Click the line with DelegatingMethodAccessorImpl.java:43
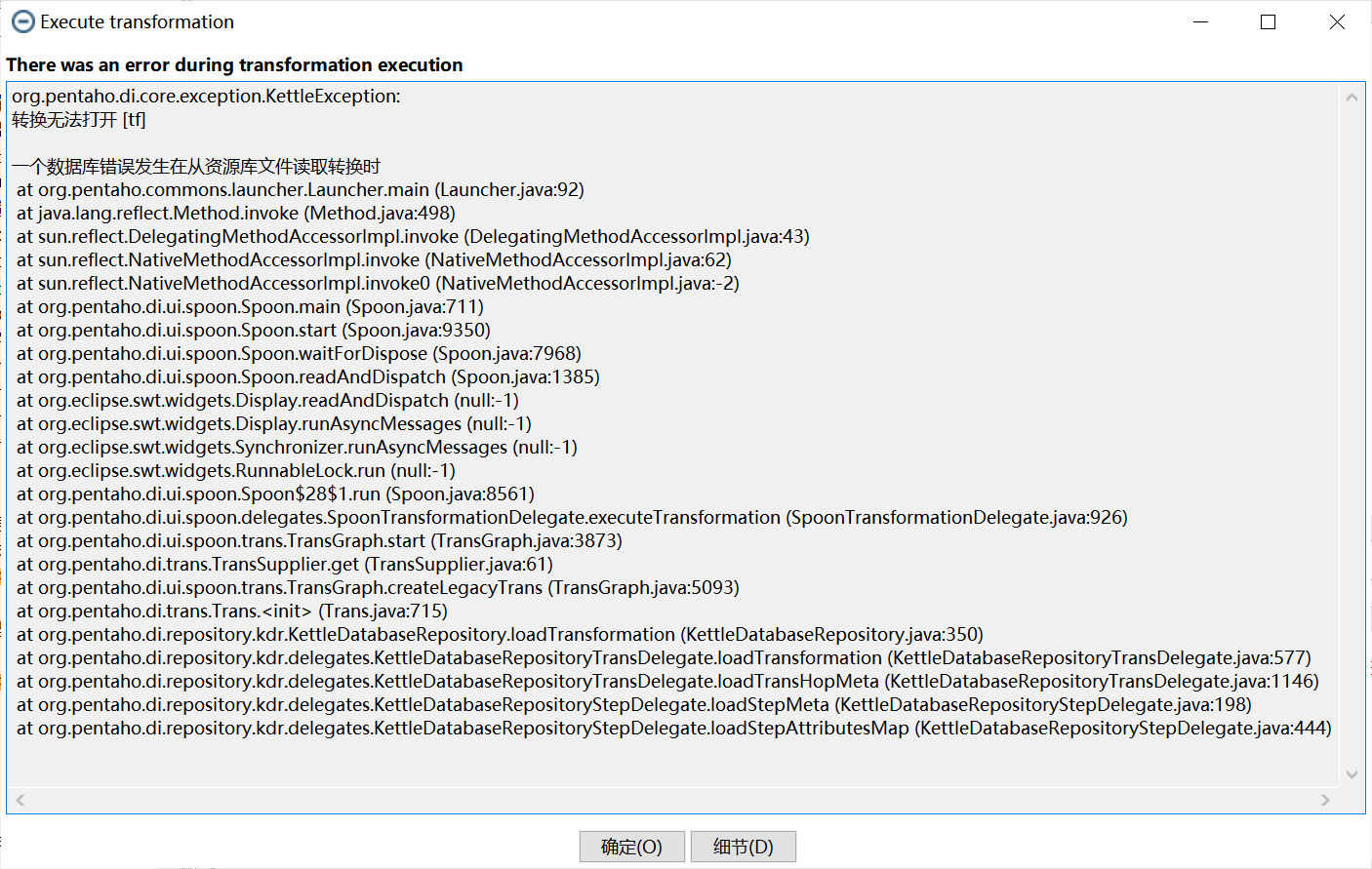 click(x=413, y=237)
